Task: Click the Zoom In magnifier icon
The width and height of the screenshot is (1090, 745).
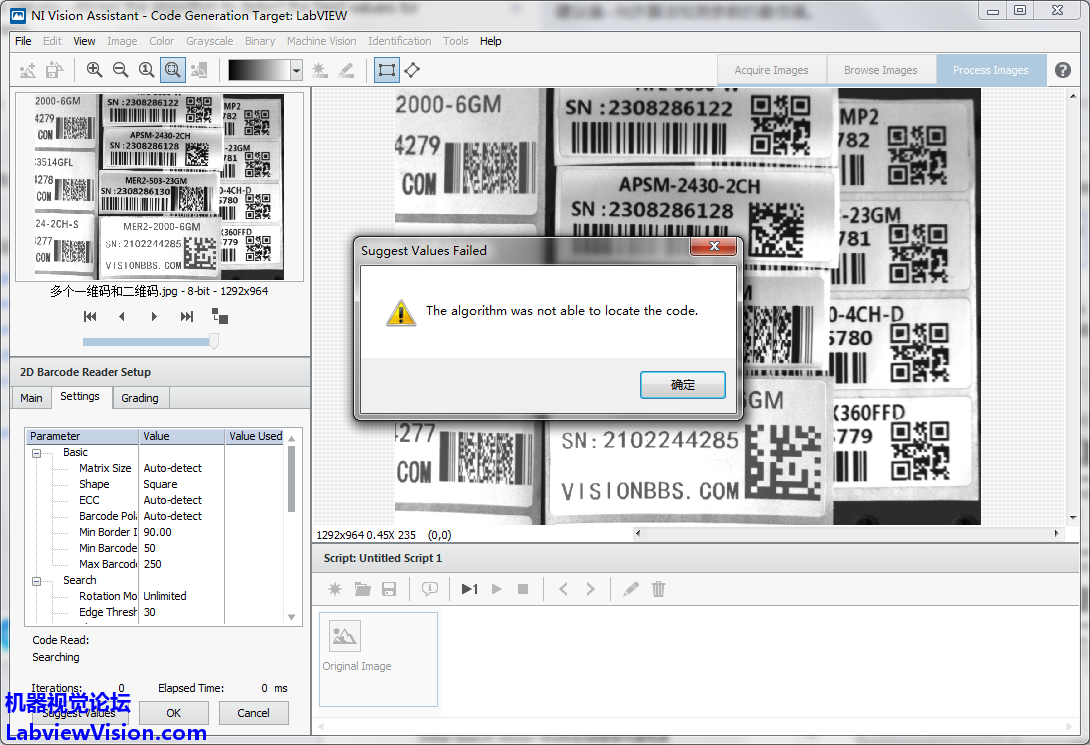Action: coord(94,70)
